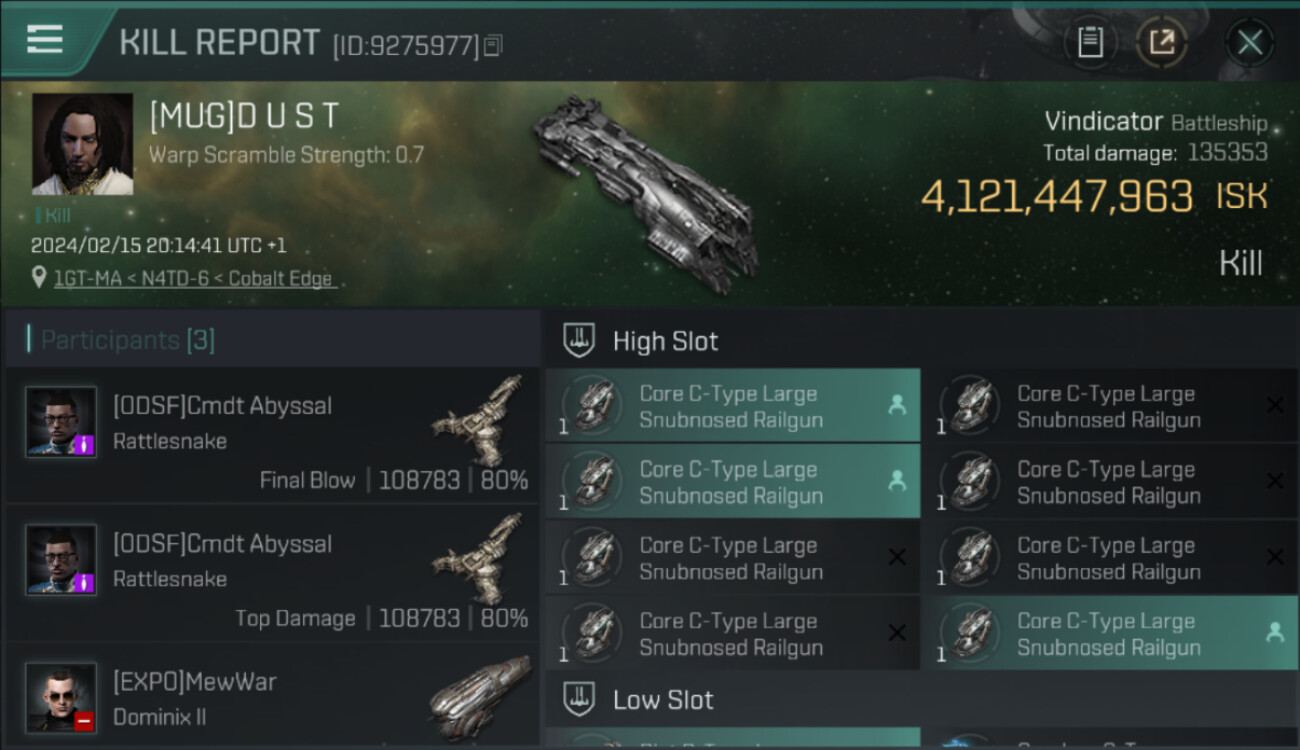1300x750 pixels.
Task: Click MewWar's pilot portrait
Action: [x=61, y=697]
